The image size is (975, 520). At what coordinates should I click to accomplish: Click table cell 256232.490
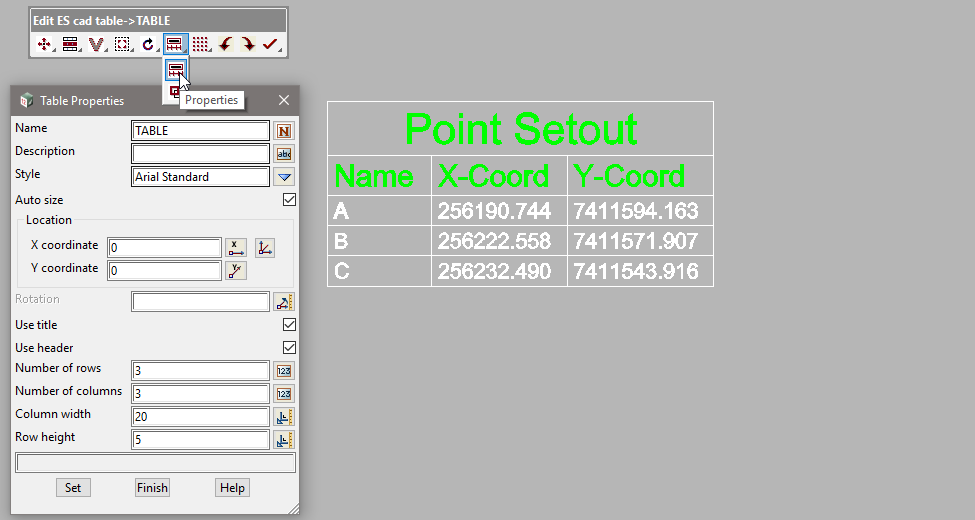tap(499, 271)
